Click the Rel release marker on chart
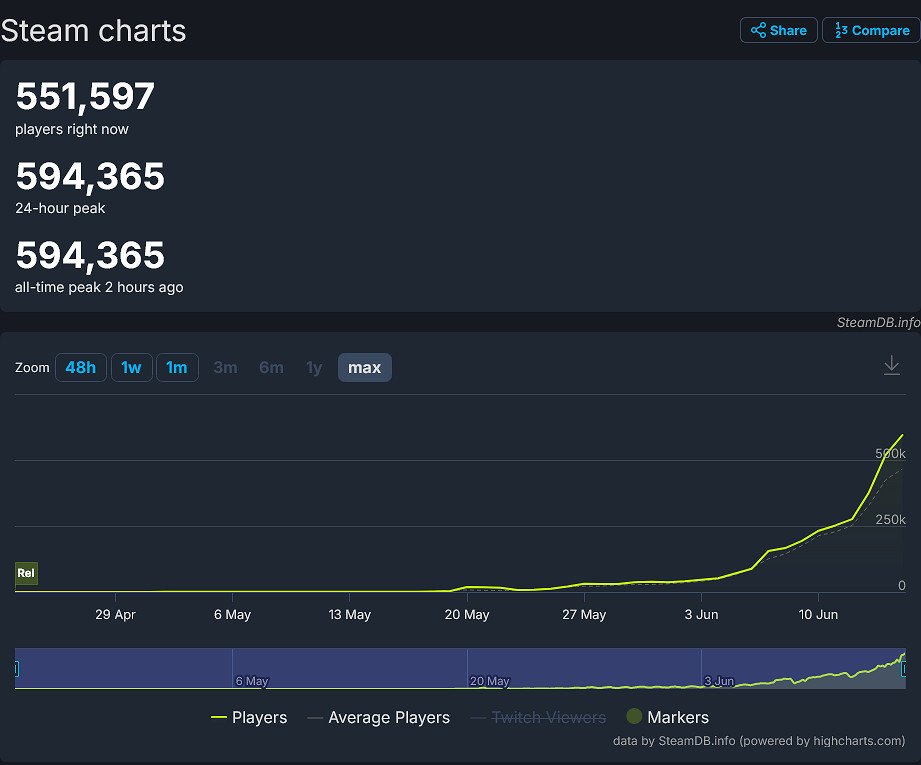This screenshot has width=921, height=765. click(x=26, y=574)
